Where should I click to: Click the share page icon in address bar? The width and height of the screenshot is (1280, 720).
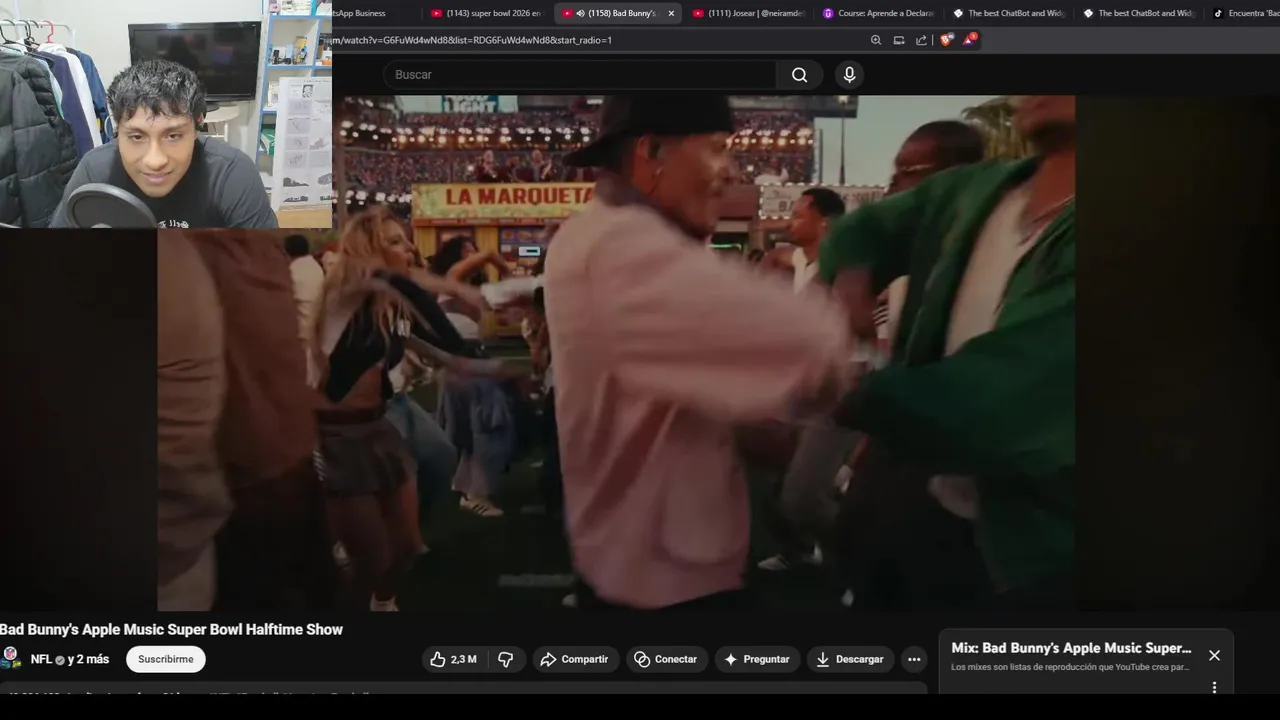921,40
